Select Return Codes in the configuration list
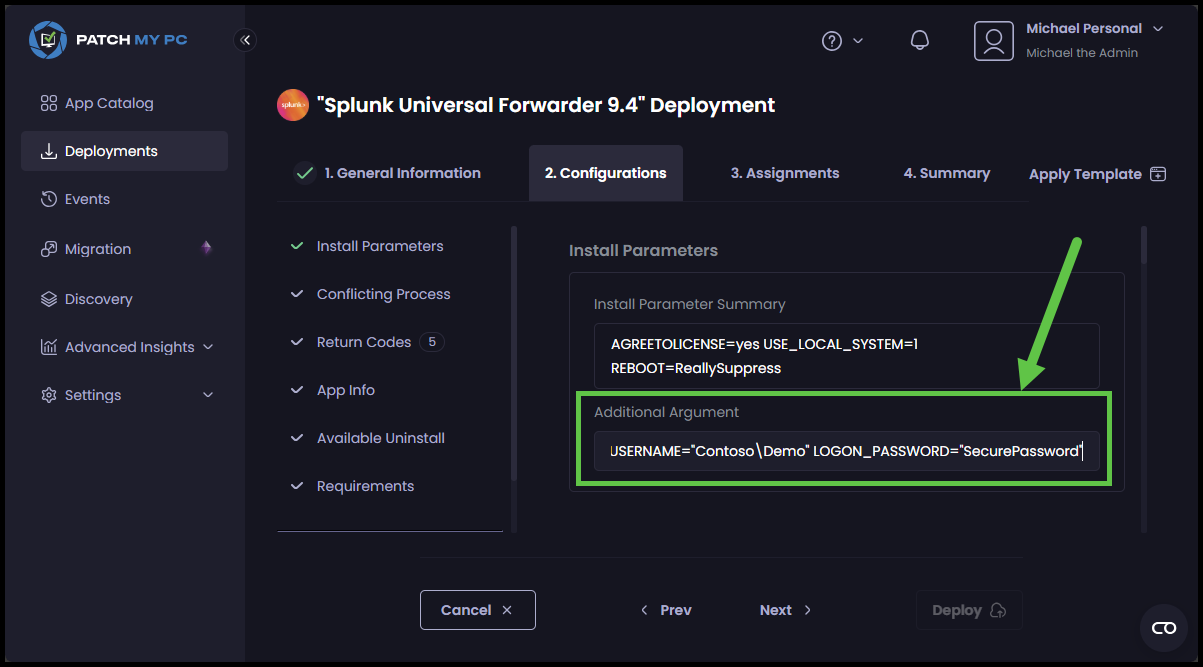 coord(365,341)
